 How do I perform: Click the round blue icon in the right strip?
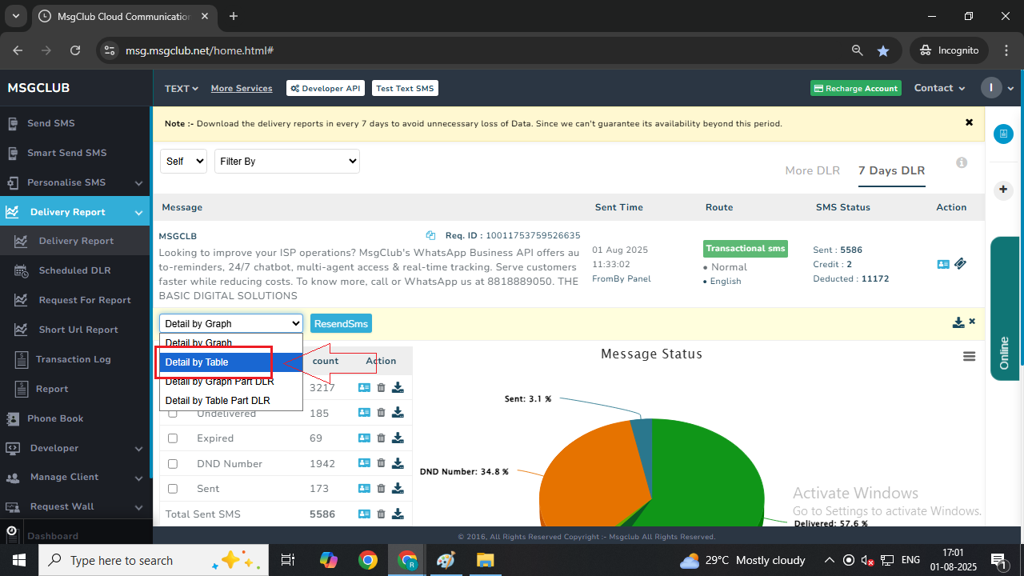1003,134
